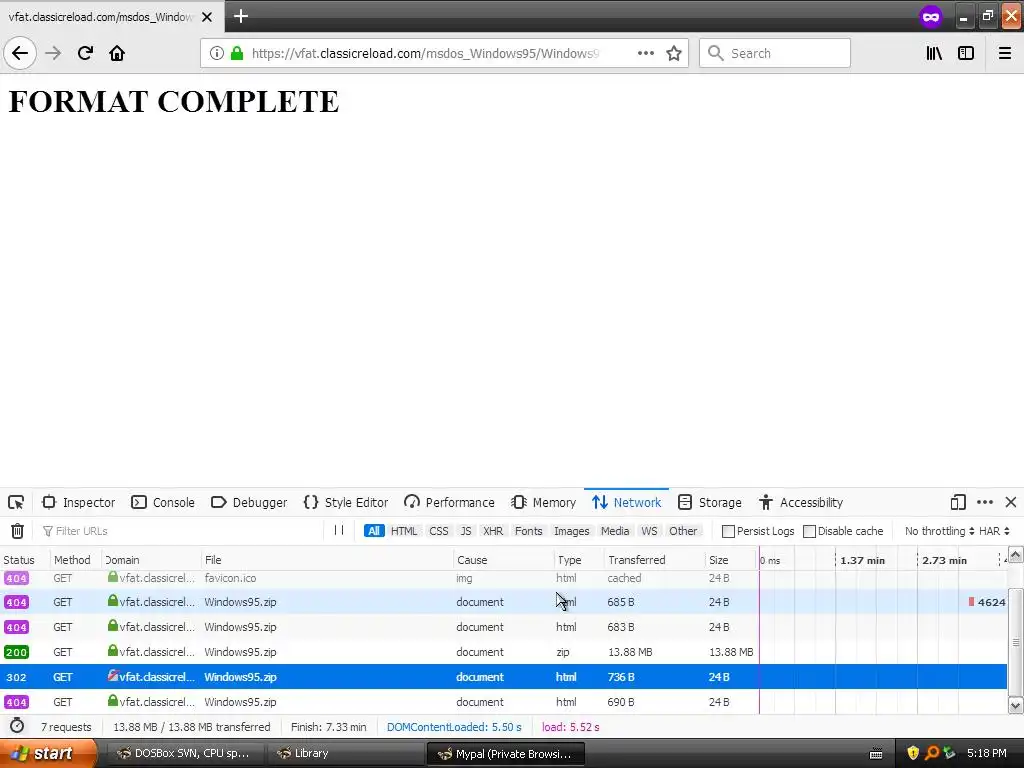Filter requests by Fonts

click(528, 531)
